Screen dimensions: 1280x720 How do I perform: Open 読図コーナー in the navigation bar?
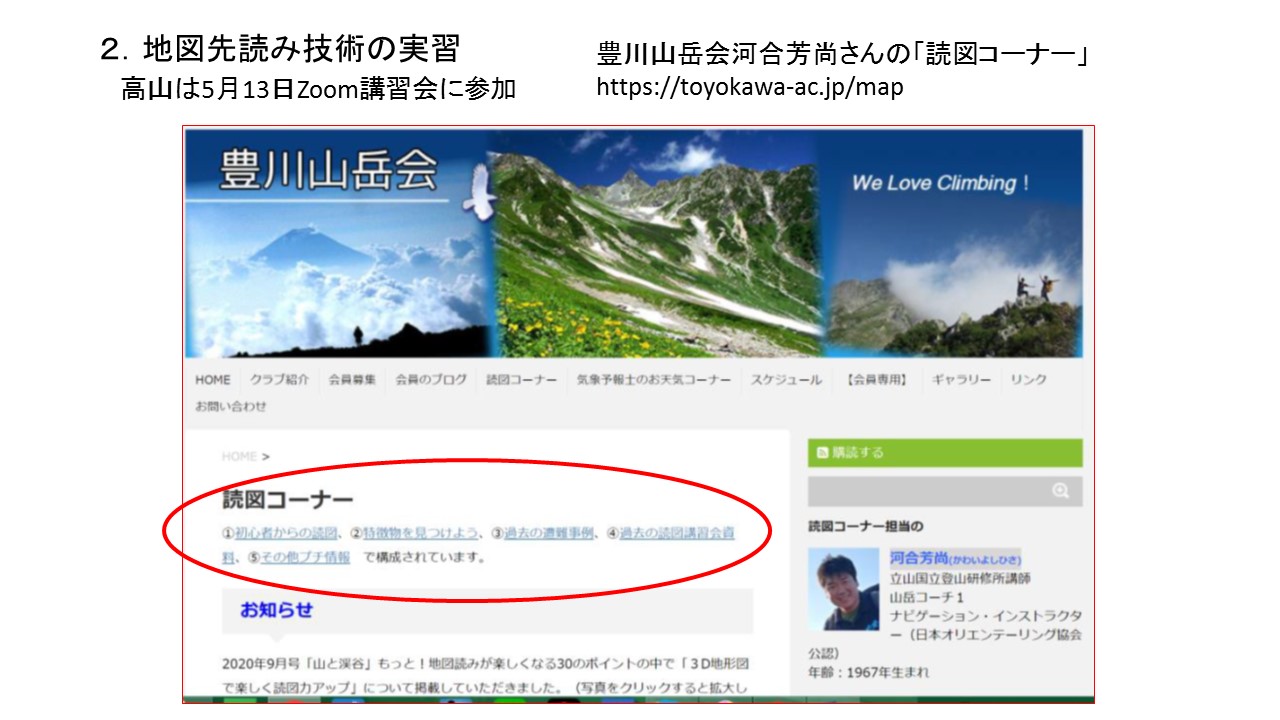522,380
